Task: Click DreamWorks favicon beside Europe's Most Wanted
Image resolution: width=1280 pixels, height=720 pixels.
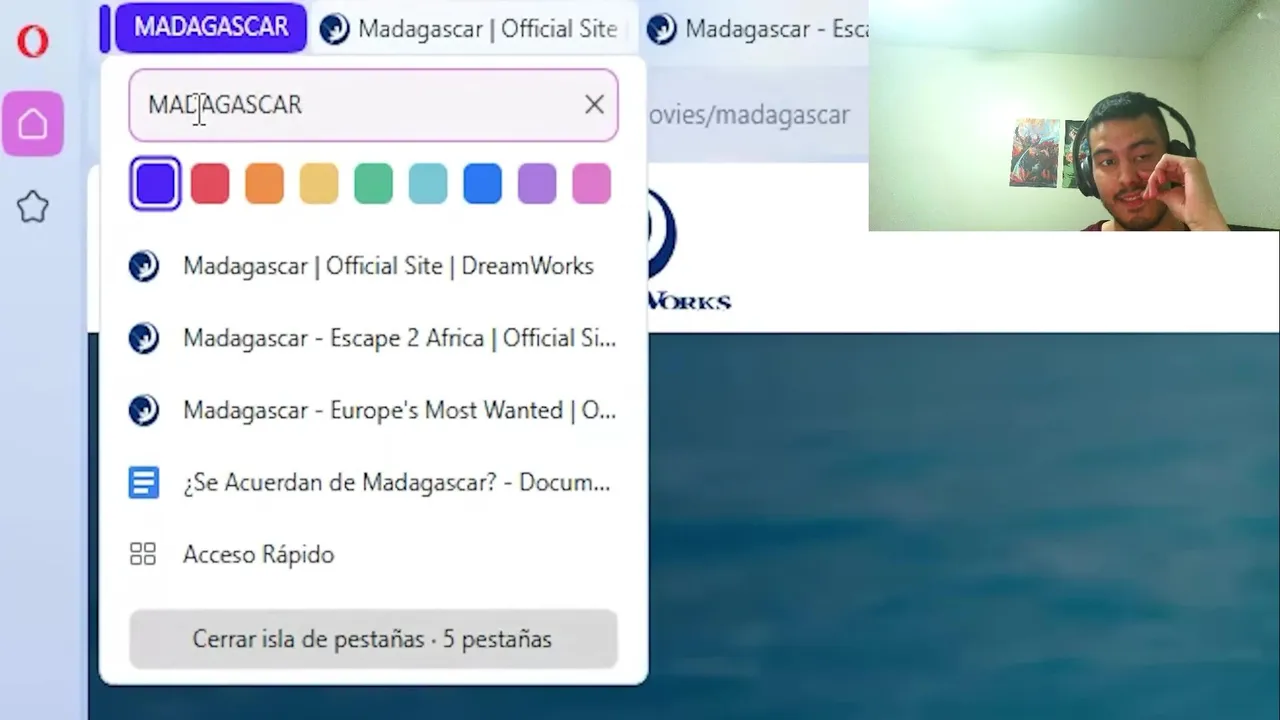Action: click(144, 410)
